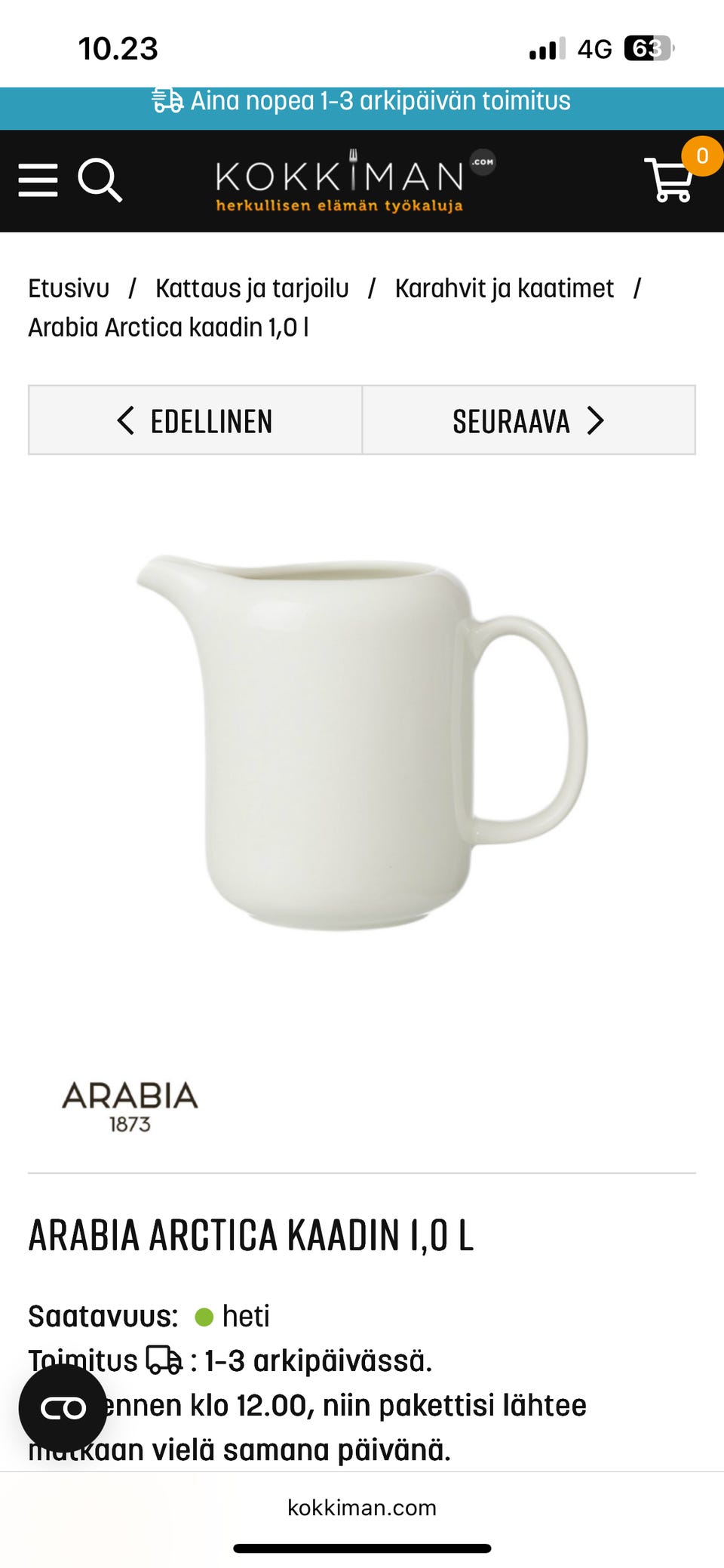Tap the Arabia Arctica kaadin breadcrumb text
This screenshot has width=724, height=1568.
[168, 327]
